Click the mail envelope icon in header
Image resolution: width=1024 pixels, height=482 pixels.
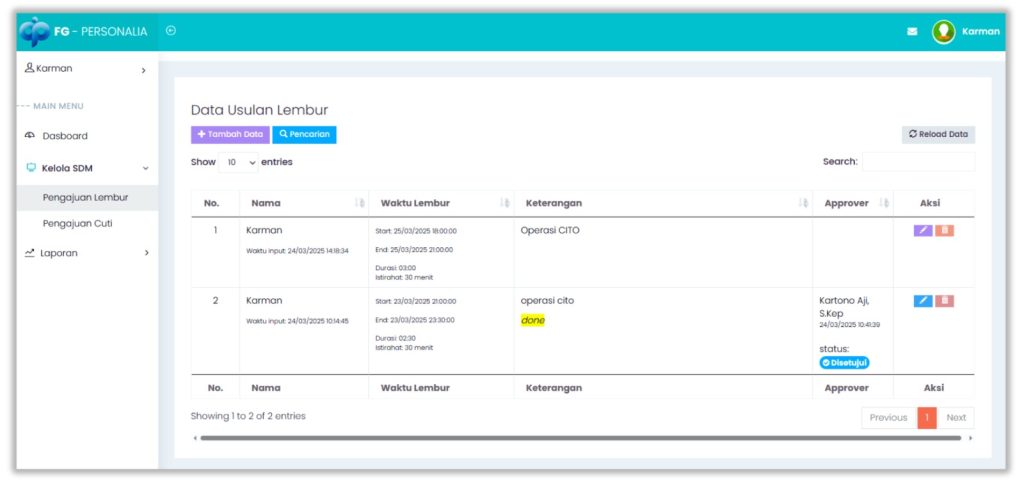912,31
